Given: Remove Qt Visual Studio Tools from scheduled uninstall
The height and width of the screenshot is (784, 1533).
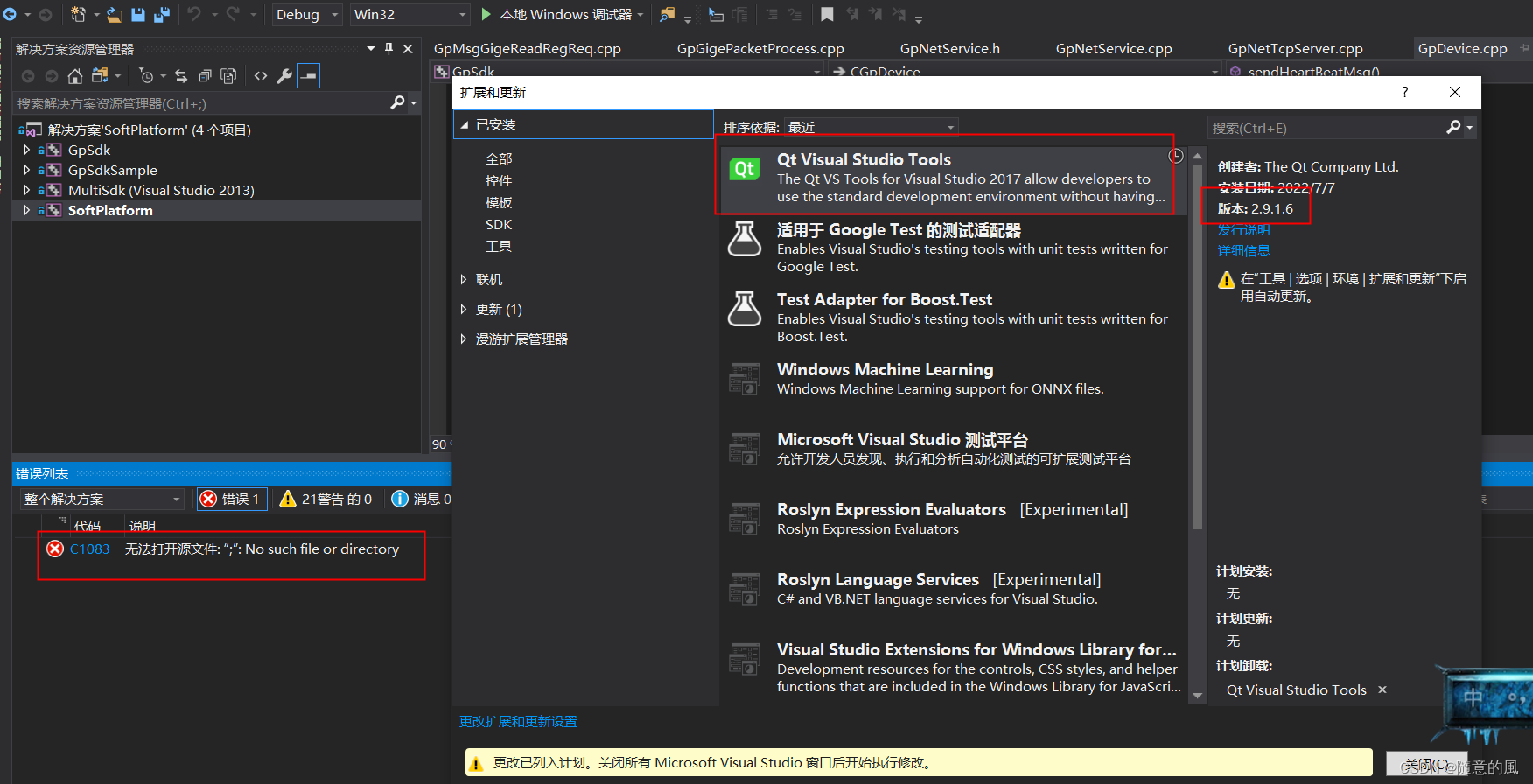Looking at the screenshot, I should [x=1382, y=689].
